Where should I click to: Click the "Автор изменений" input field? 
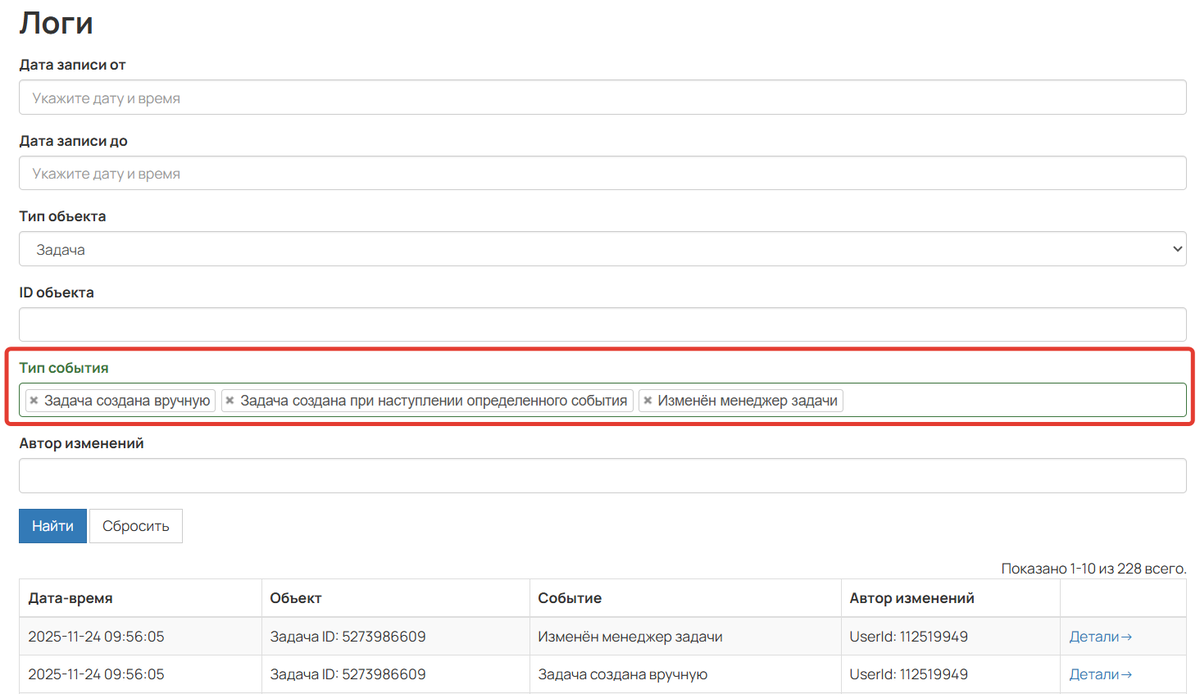click(602, 476)
